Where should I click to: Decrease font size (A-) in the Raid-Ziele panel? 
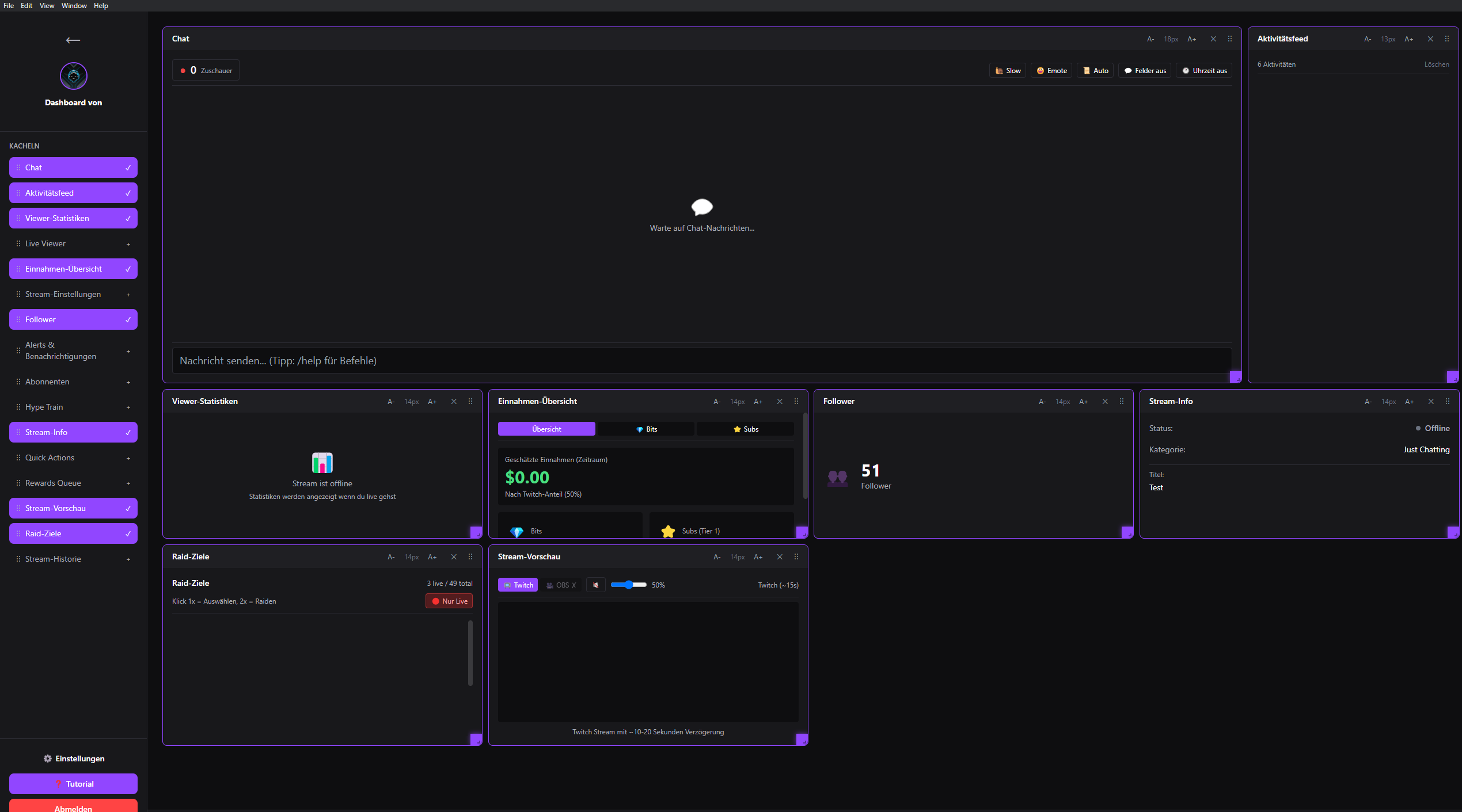[391, 556]
